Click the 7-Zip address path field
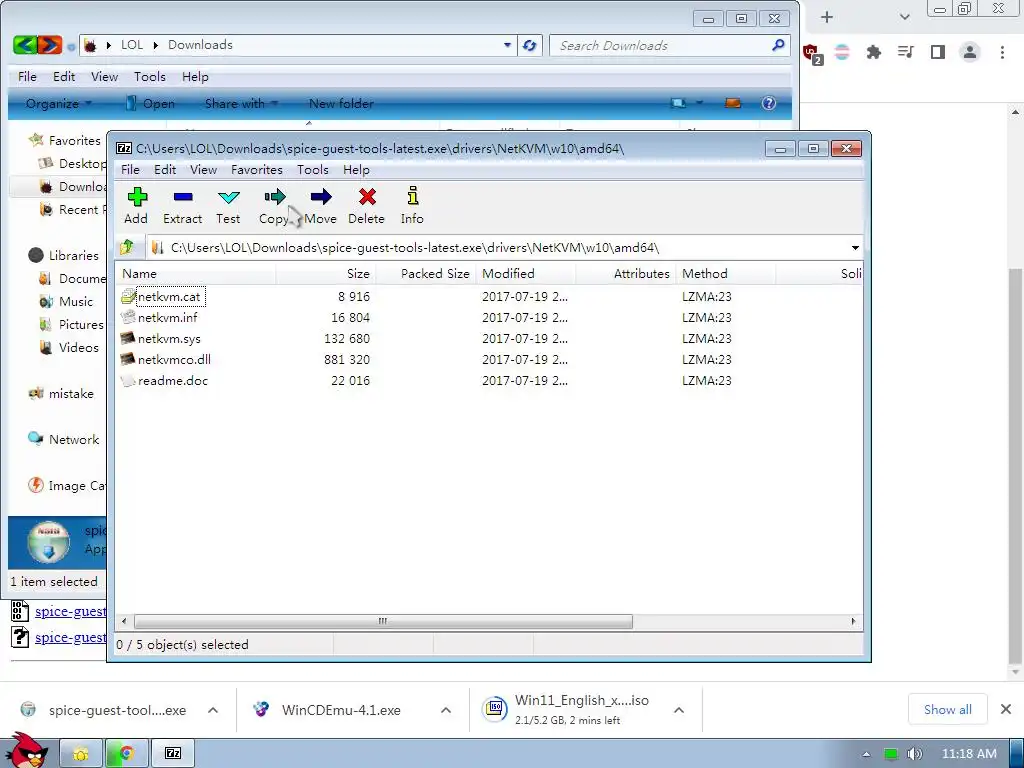The width and height of the screenshot is (1024, 768). 496,248
